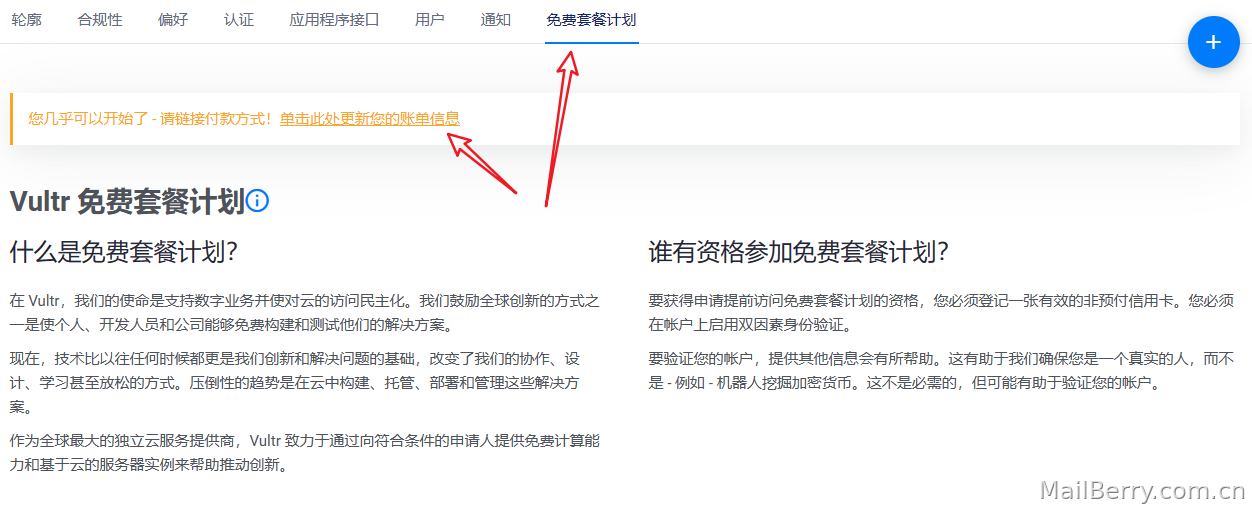Switch to the 用户 tab
The width and height of the screenshot is (1252, 508).
pyautogui.click(x=430, y=20)
